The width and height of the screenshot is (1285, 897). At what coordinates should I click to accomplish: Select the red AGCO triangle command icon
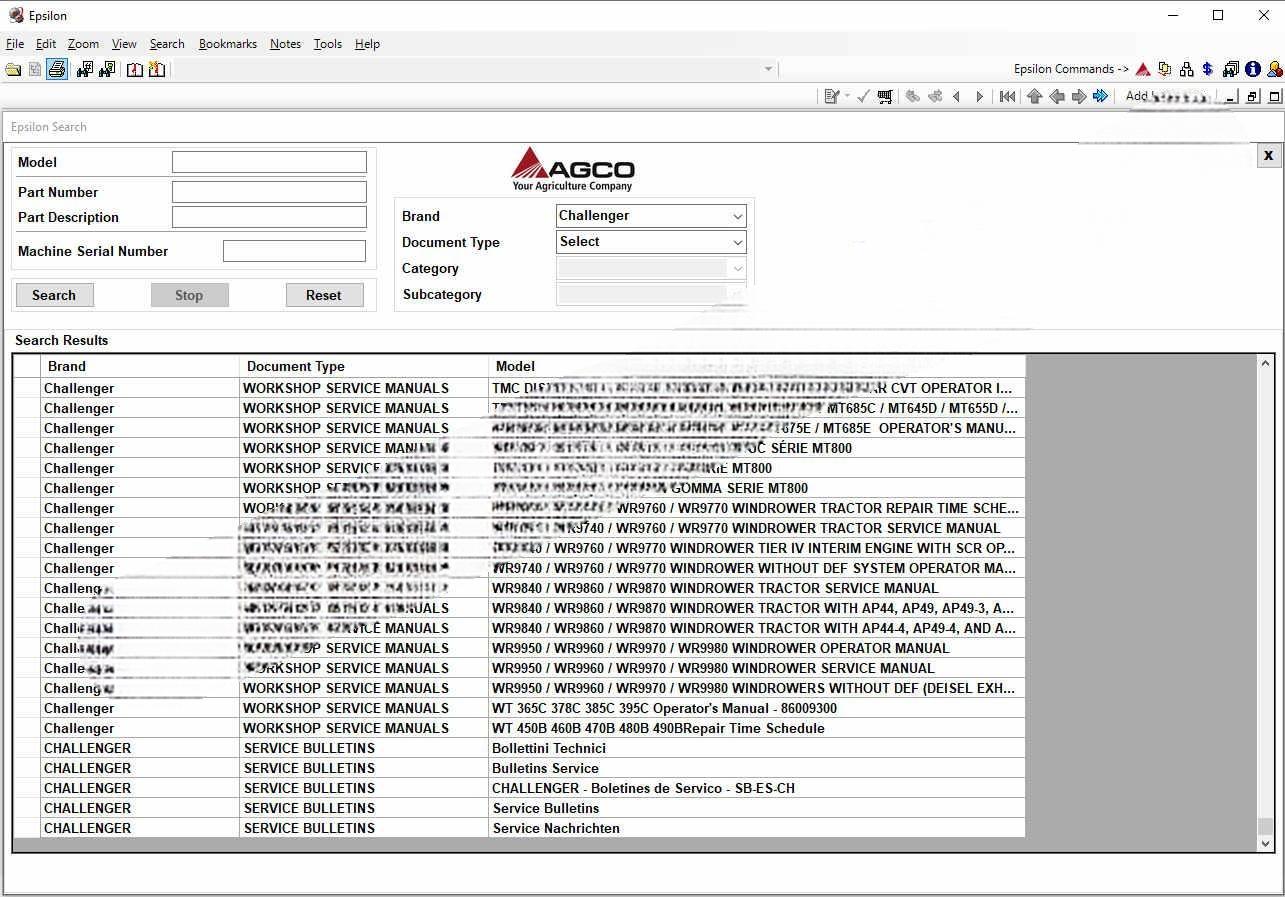click(x=1143, y=68)
